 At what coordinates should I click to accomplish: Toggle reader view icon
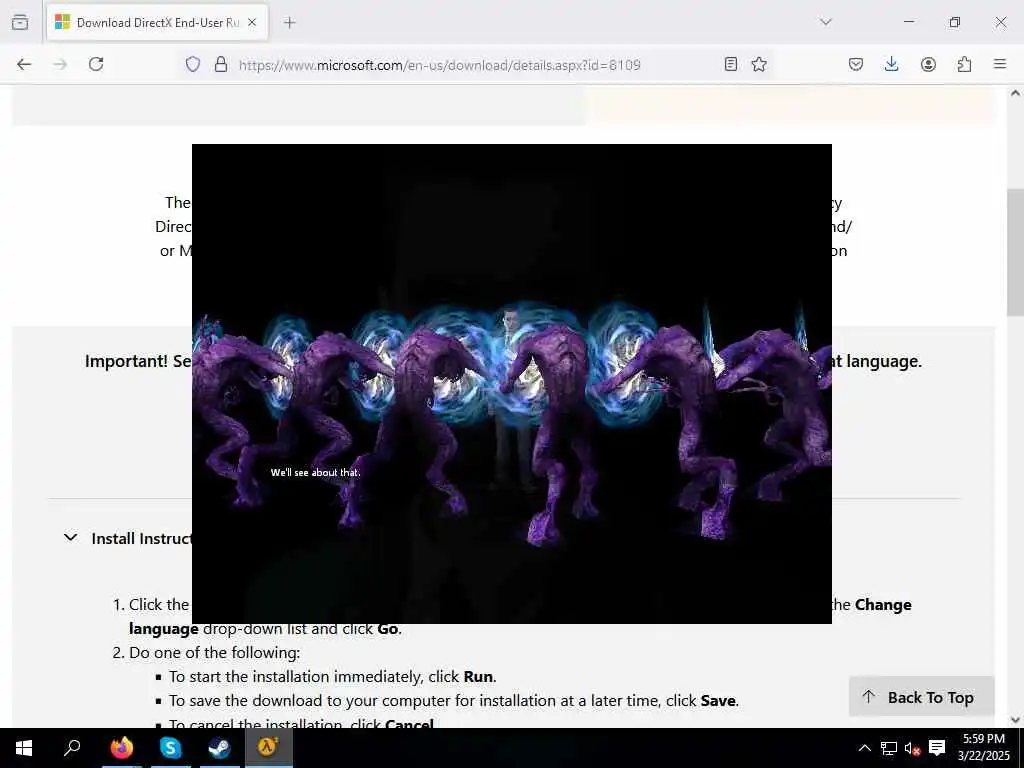pos(731,64)
